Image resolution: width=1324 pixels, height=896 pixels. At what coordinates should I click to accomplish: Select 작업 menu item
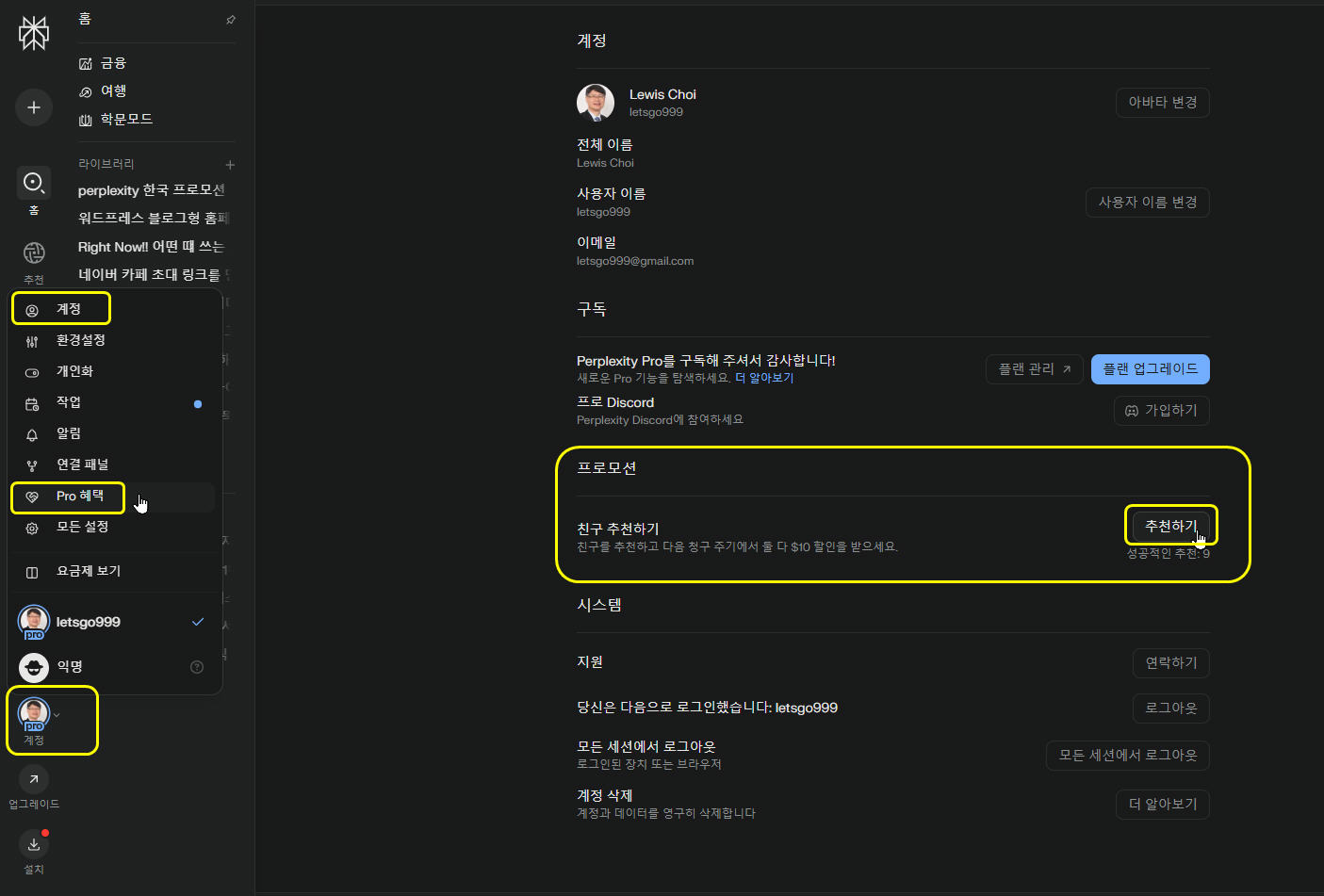tap(115, 402)
